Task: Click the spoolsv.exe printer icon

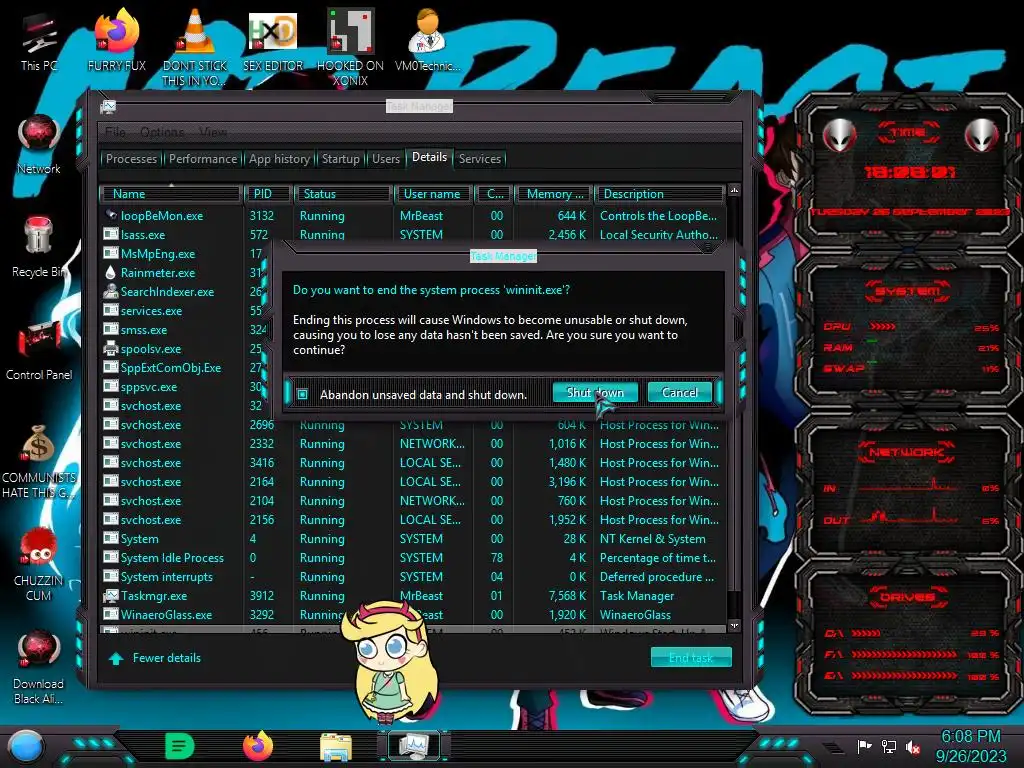Action: pos(110,348)
